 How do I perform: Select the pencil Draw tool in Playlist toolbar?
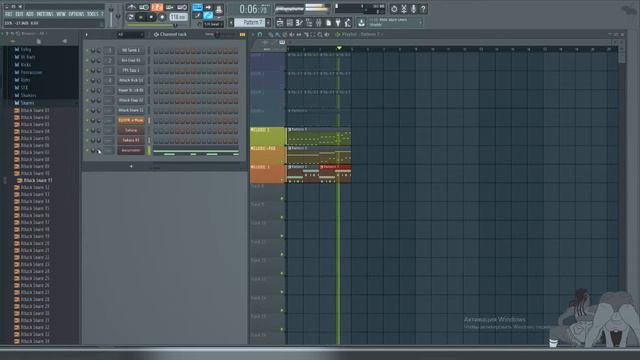270,35
